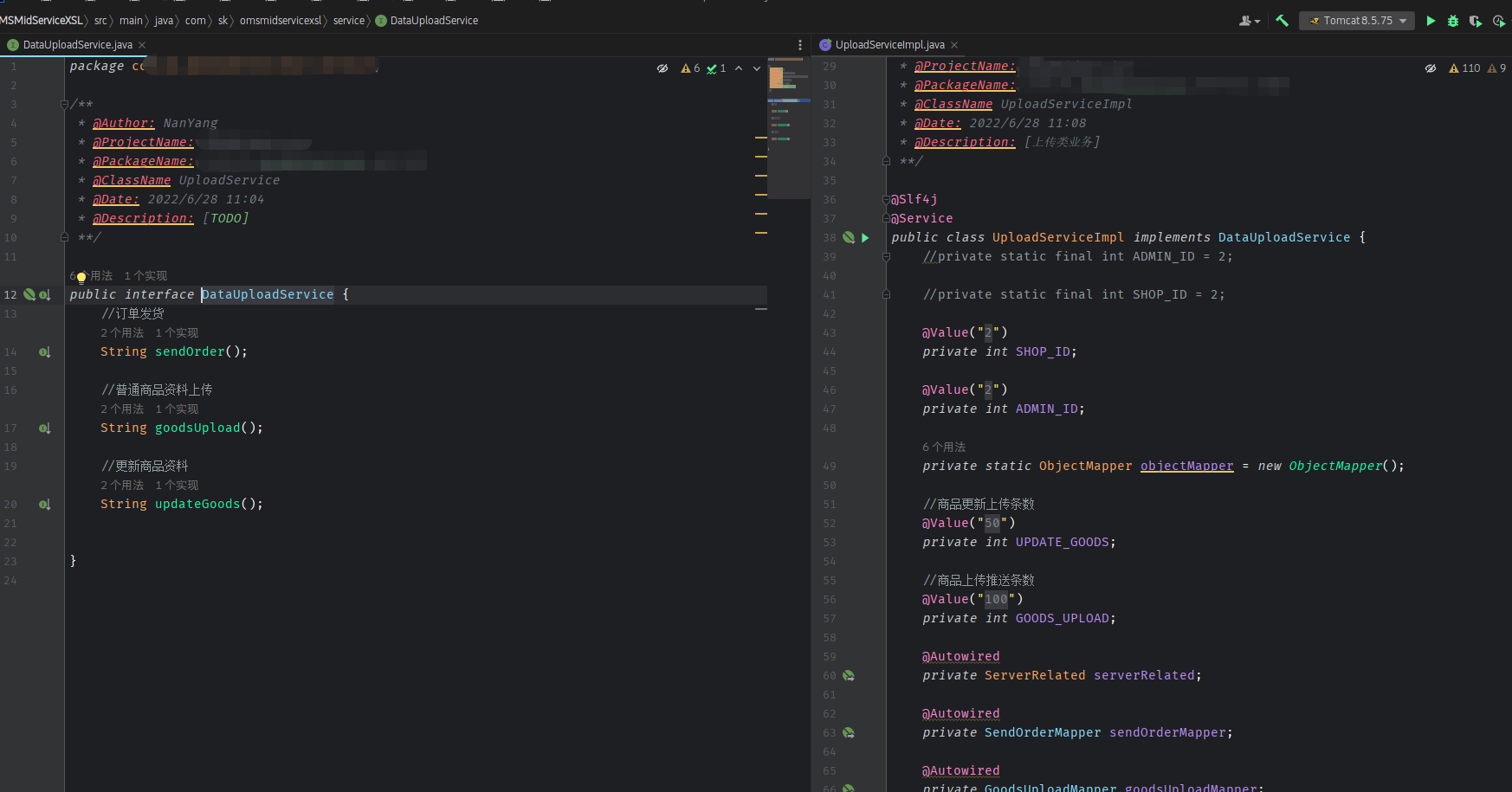Click the GOODS_UPLOAD field name
This screenshot has width=1512, height=792.
pos(1063,618)
